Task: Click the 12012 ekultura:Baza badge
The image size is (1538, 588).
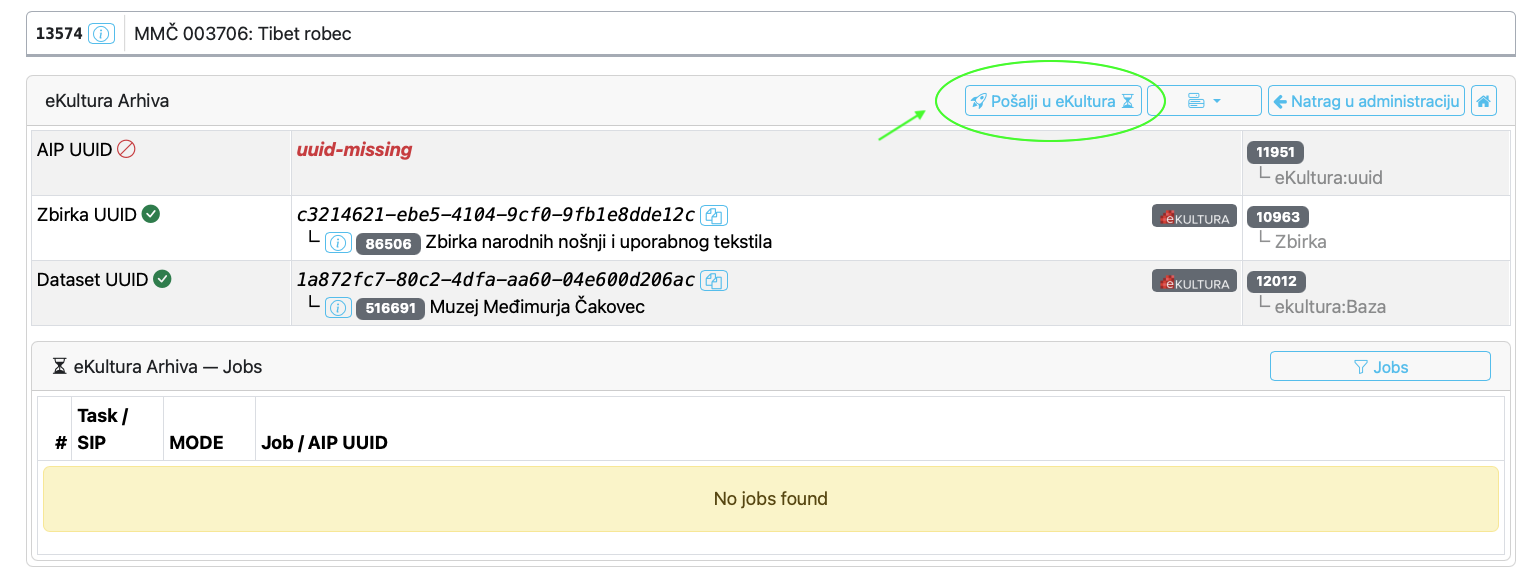Action: click(1277, 282)
